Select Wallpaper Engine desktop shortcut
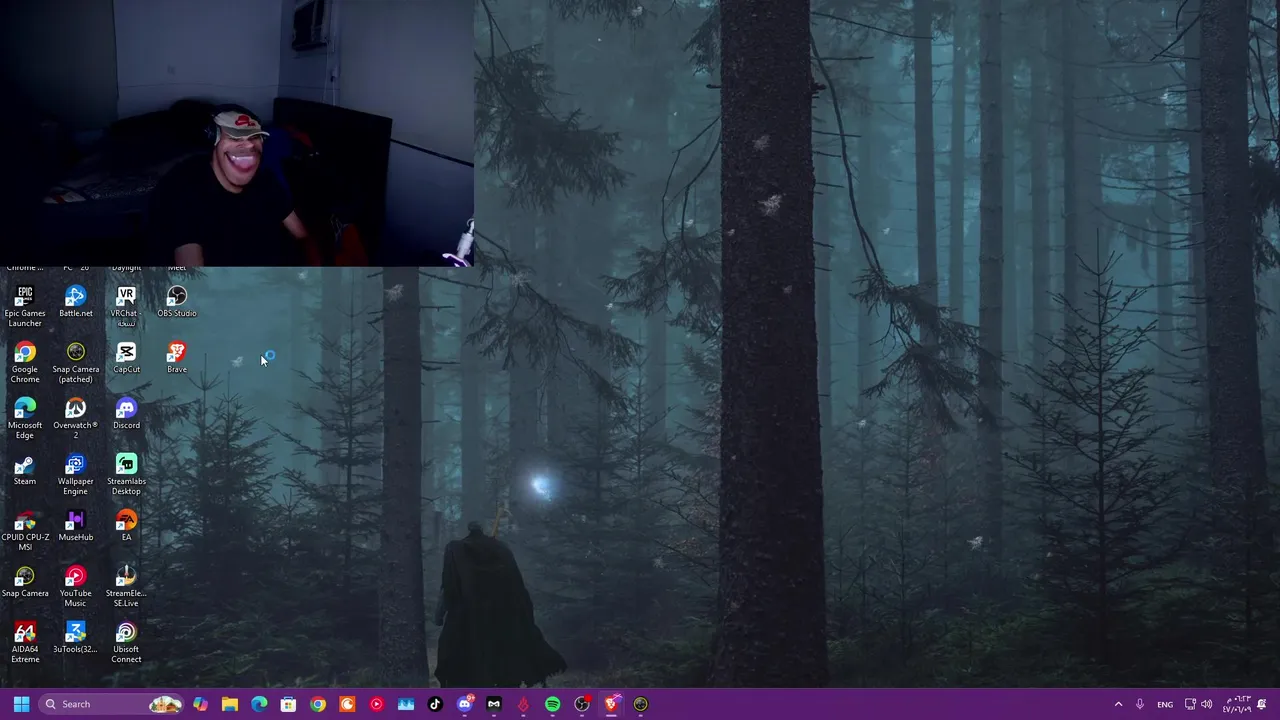 click(75, 474)
